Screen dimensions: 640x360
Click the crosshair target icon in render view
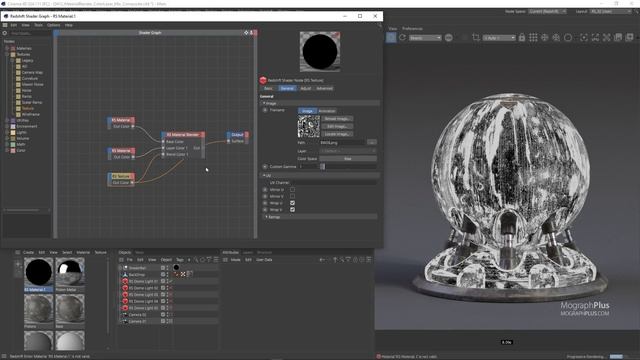tap(544, 38)
